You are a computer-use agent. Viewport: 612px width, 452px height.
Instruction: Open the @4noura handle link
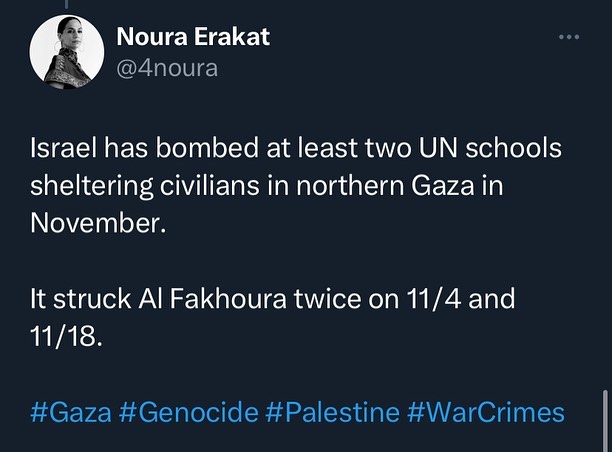point(167,68)
